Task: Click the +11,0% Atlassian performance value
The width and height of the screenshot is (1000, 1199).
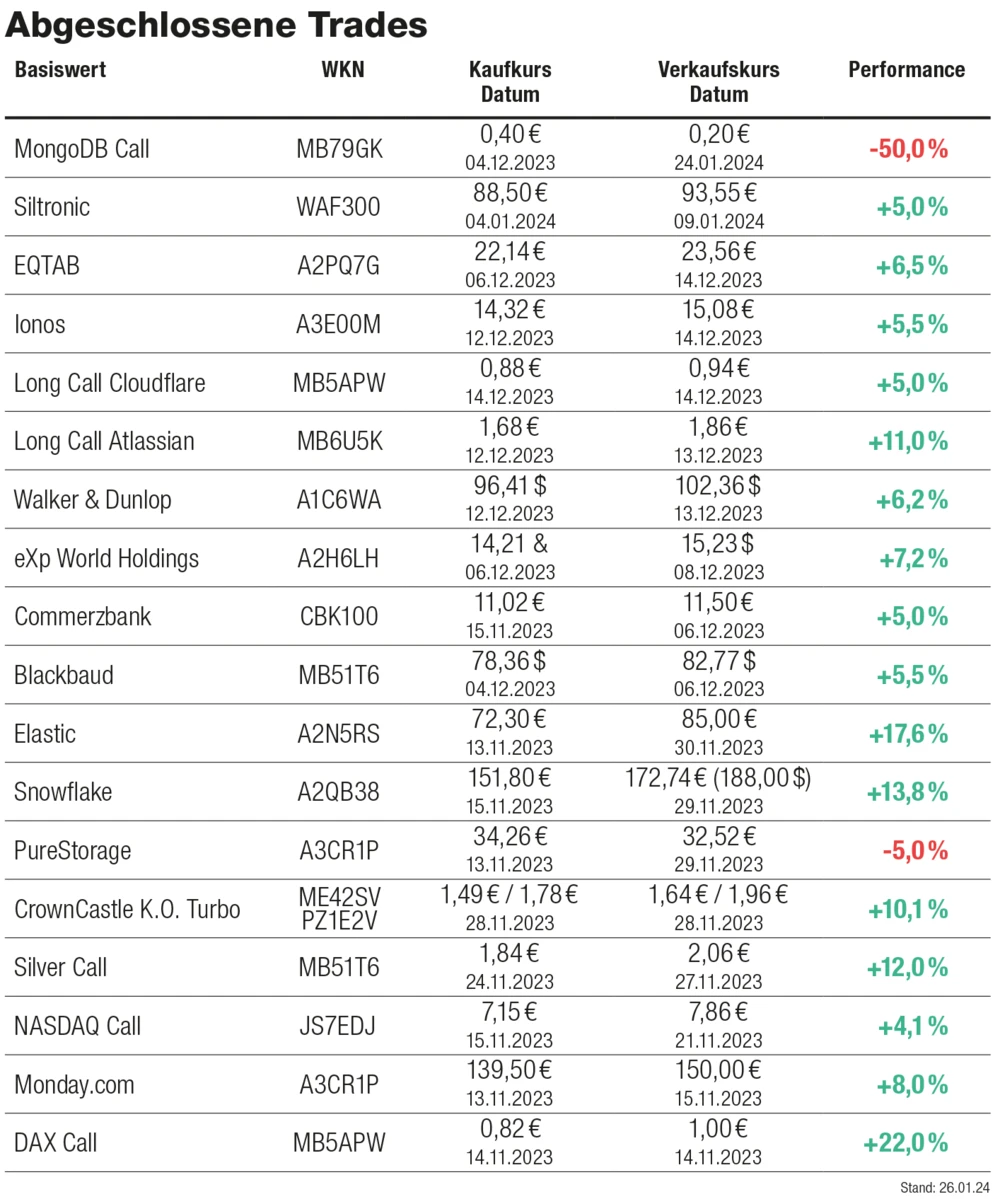Action: pos(908,442)
